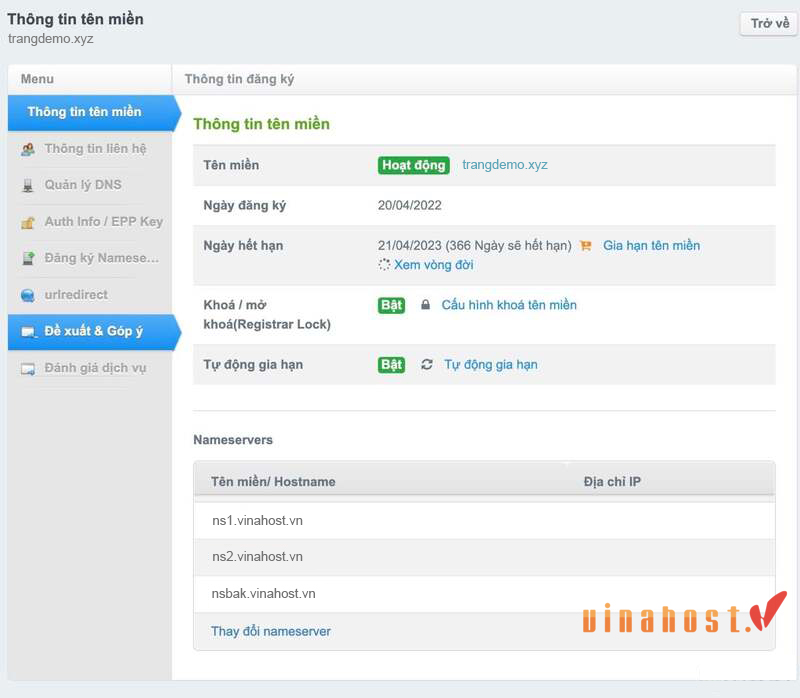This screenshot has width=800, height=698.
Task: Click the globe icon beside urlredirect
Action: coord(28,295)
